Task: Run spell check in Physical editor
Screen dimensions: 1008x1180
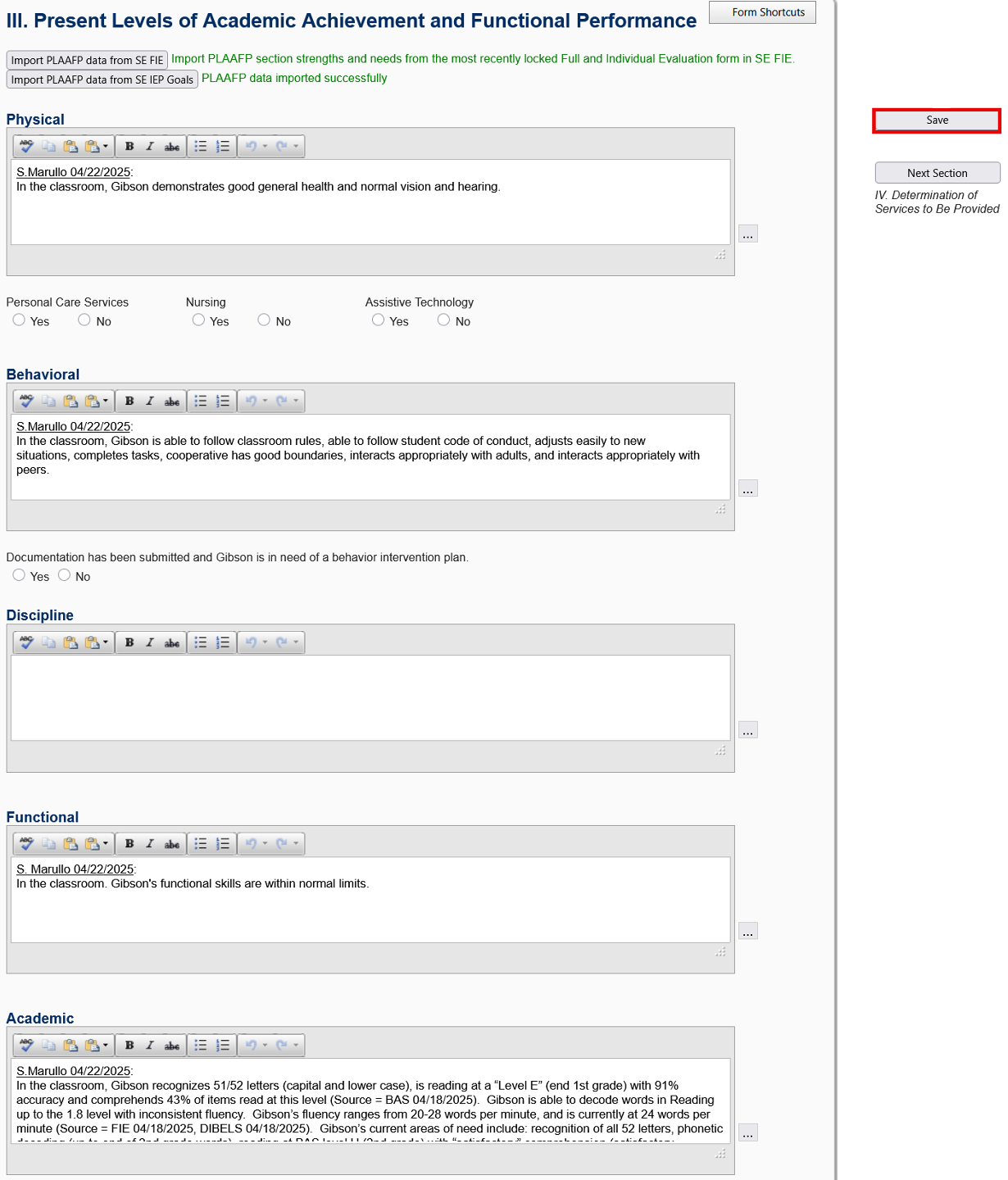Action: coord(27,147)
